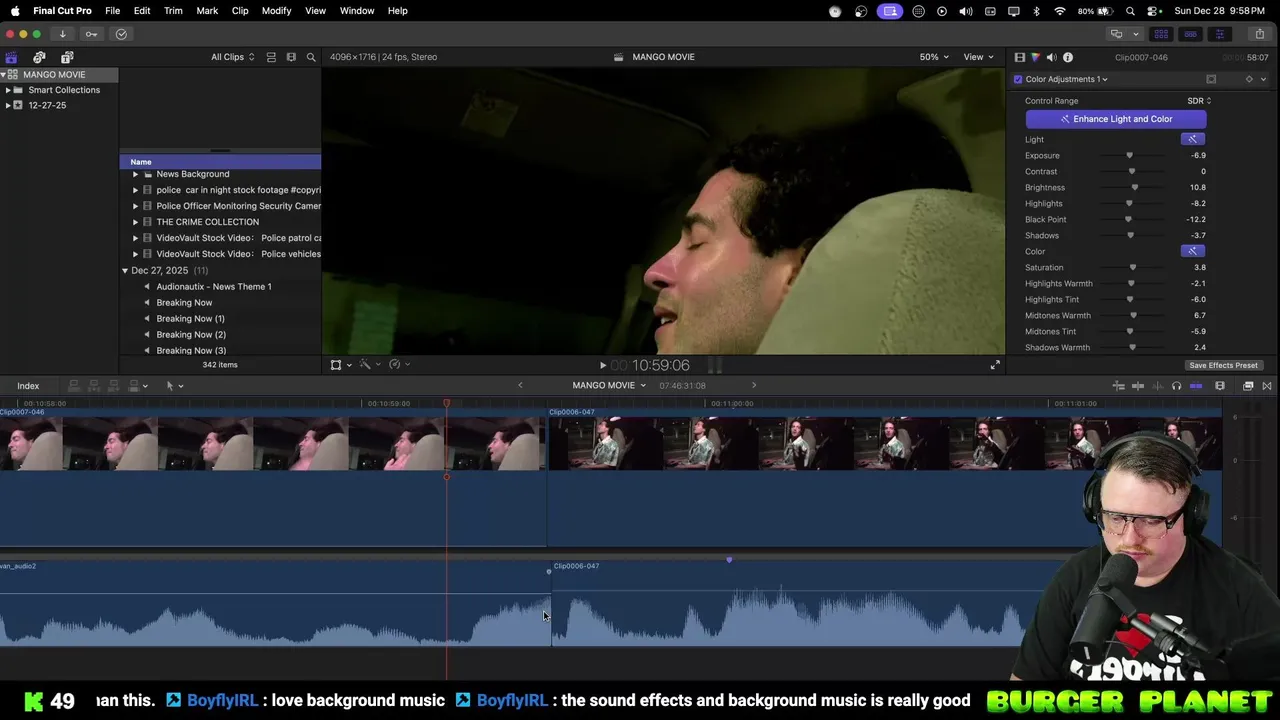Click the Share export icon
Viewport: 1280px width, 720px height.
pos(1259,34)
